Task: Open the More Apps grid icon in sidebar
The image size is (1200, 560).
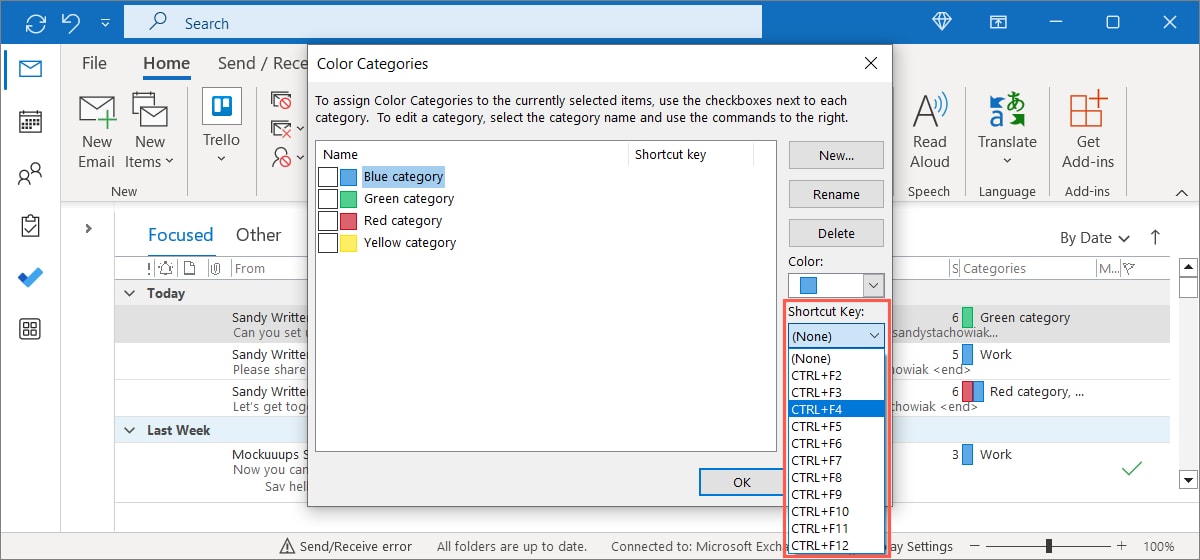Action: [x=30, y=330]
